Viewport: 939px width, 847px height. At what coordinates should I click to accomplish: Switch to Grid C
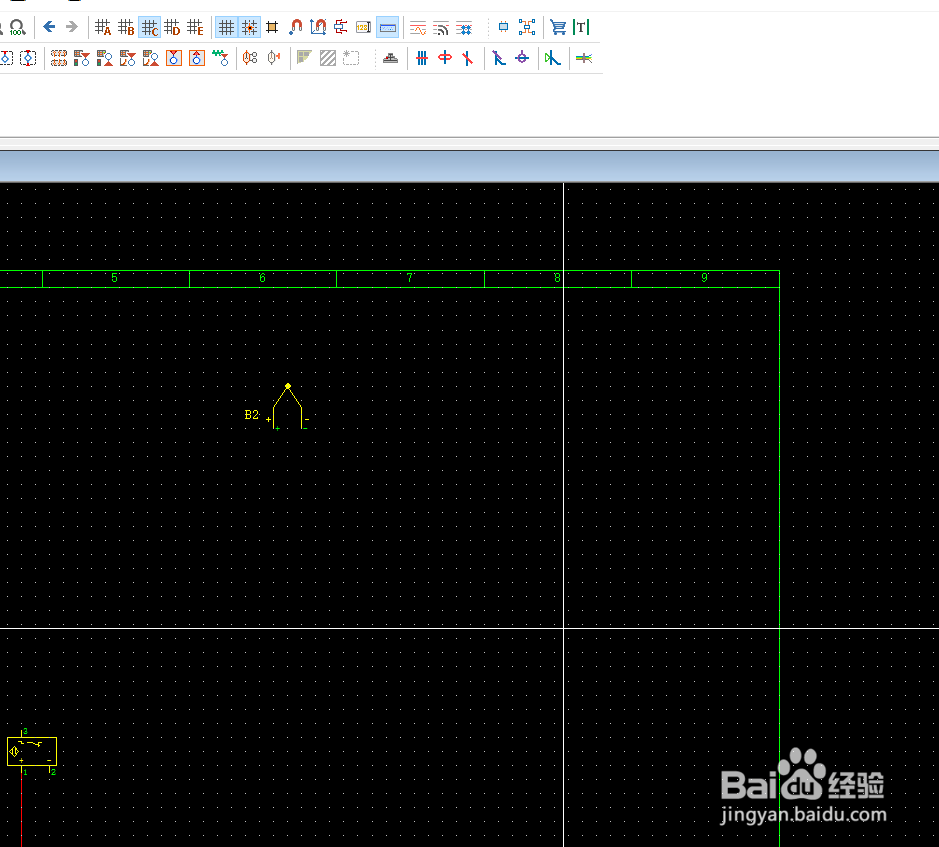150,27
